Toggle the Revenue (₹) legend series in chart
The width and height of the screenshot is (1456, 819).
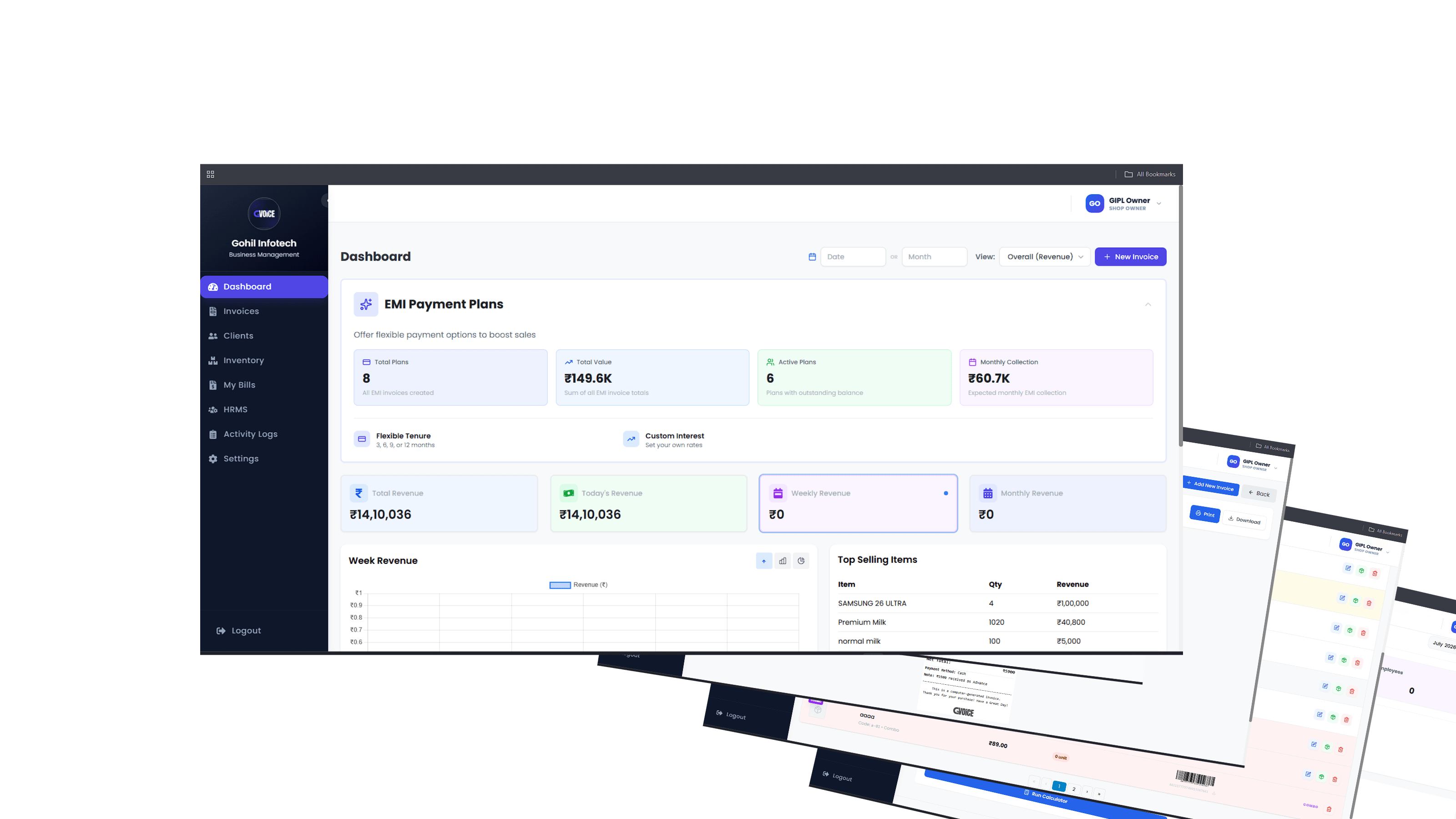click(578, 585)
